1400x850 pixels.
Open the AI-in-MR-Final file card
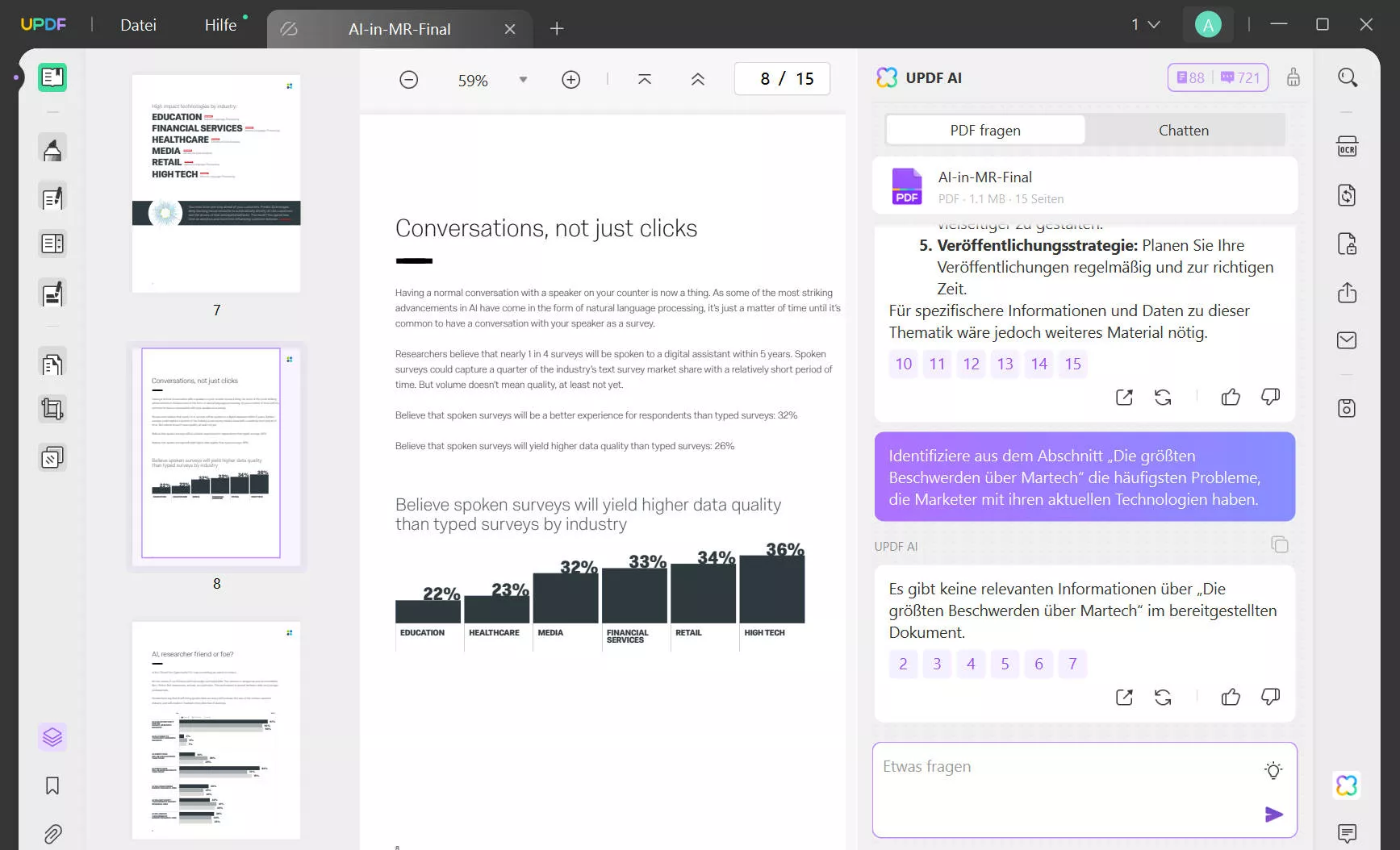click(1085, 185)
